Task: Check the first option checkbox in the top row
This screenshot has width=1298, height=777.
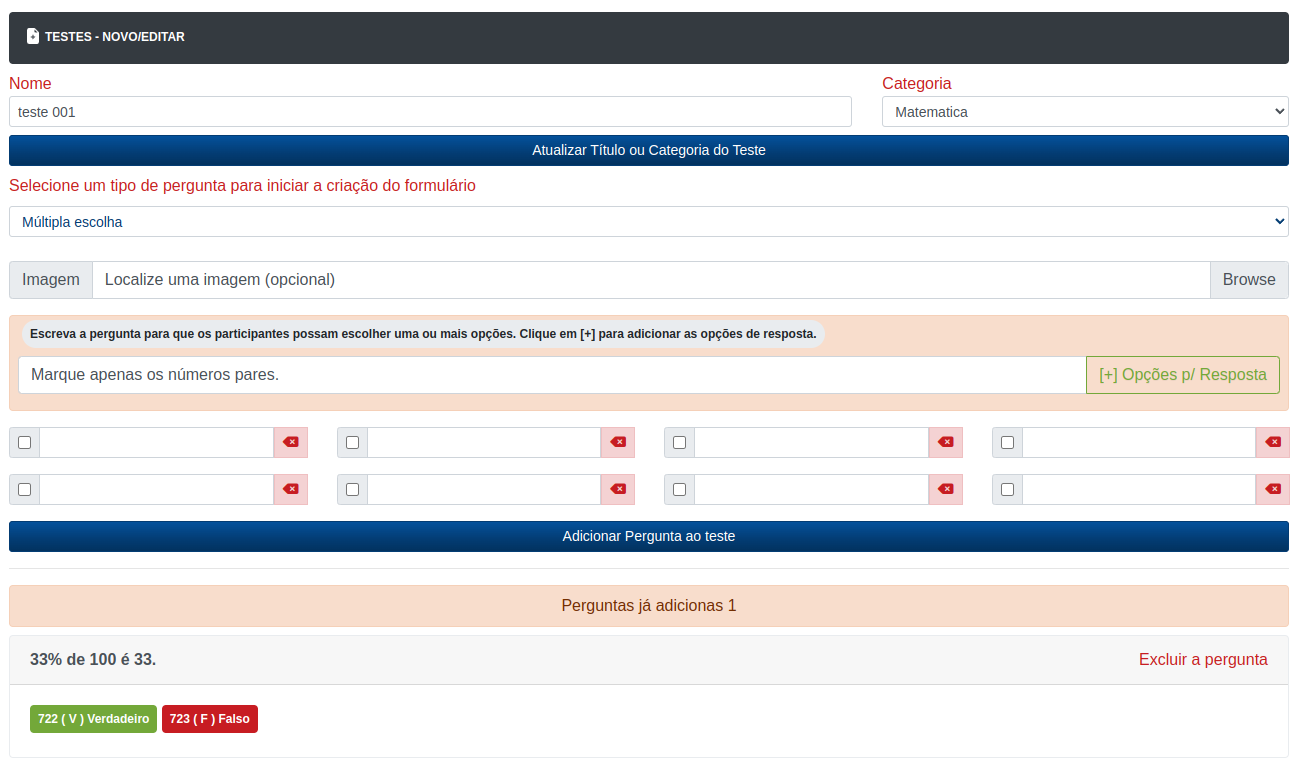Action: click(x=25, y=442)
